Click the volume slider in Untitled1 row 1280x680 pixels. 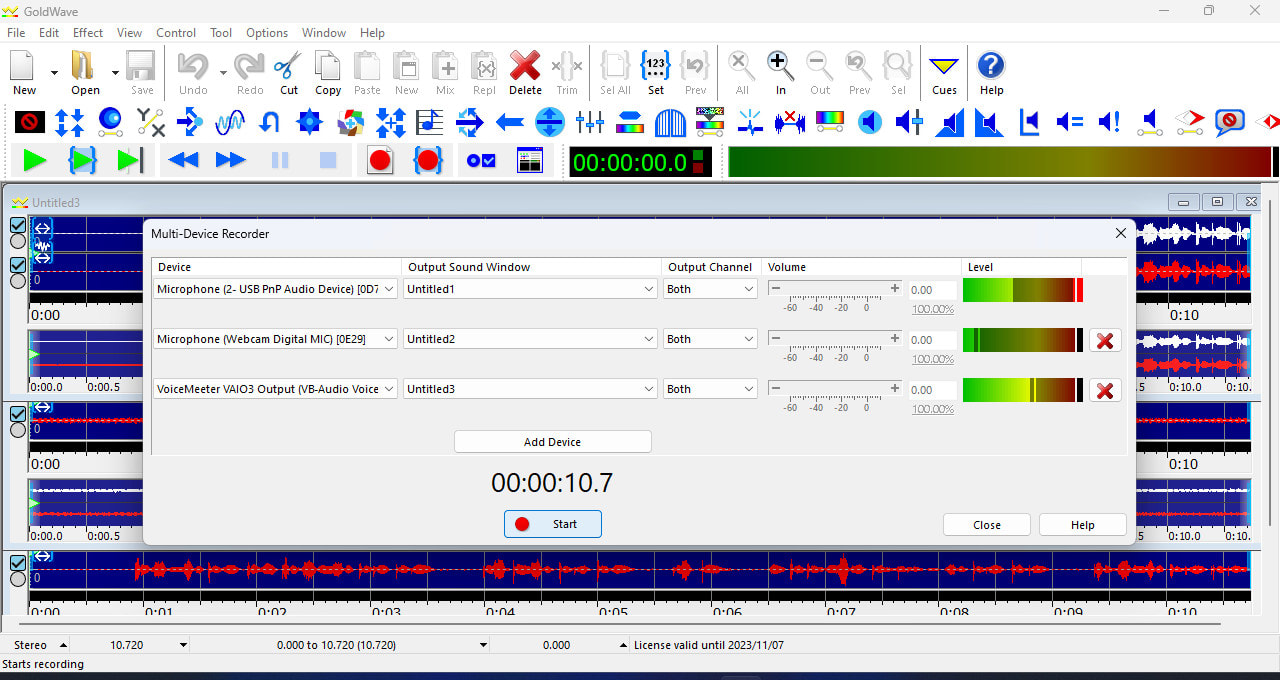click(x=835, y=288)
